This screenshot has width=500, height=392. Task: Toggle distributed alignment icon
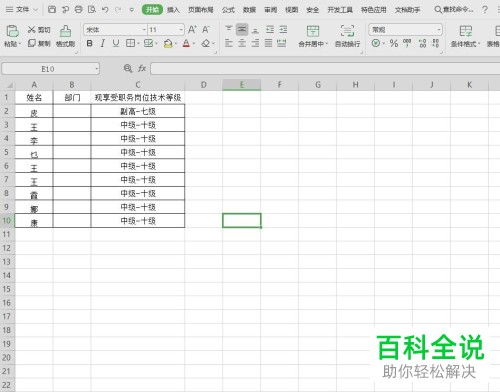pyautogui.click(x=282, y=43)
